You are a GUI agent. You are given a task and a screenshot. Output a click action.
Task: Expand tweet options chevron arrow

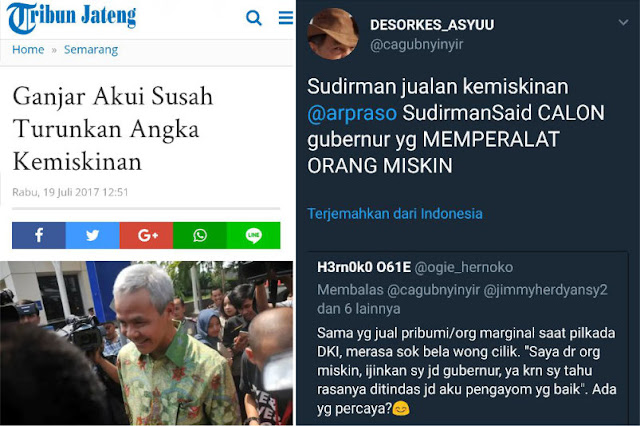point(623,22)
